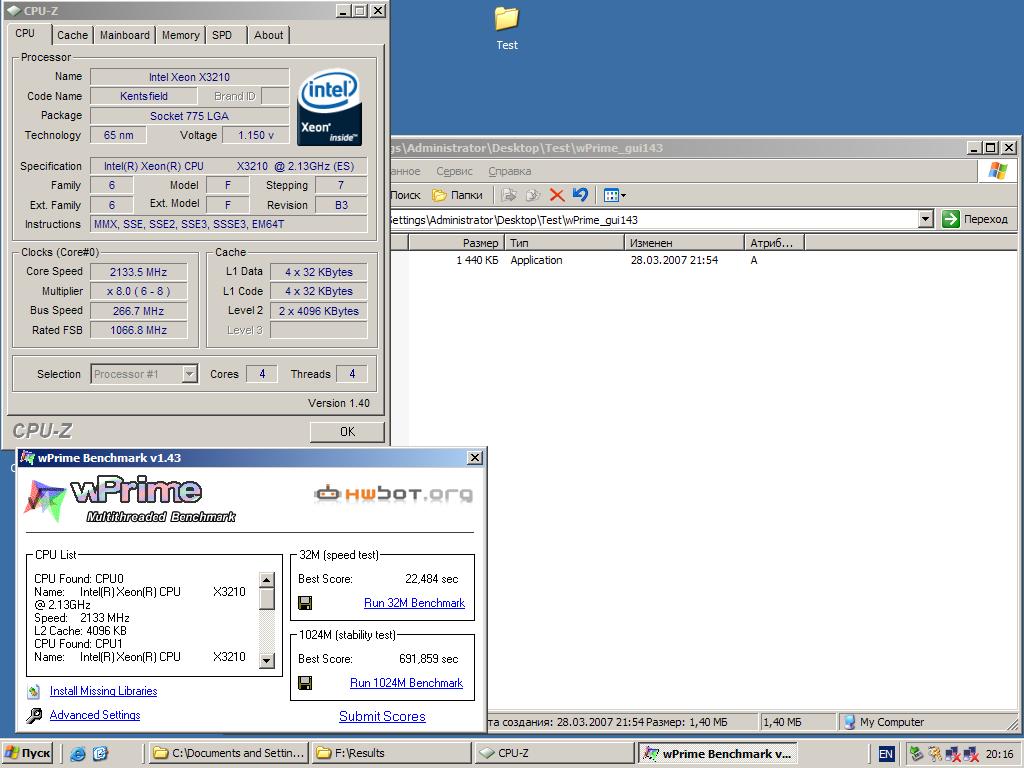Click the blue Undo arrow in Explorer toolbar
Image resolution: width=1024 pixels, height=768 pixels.
click(x=579, y=195)
